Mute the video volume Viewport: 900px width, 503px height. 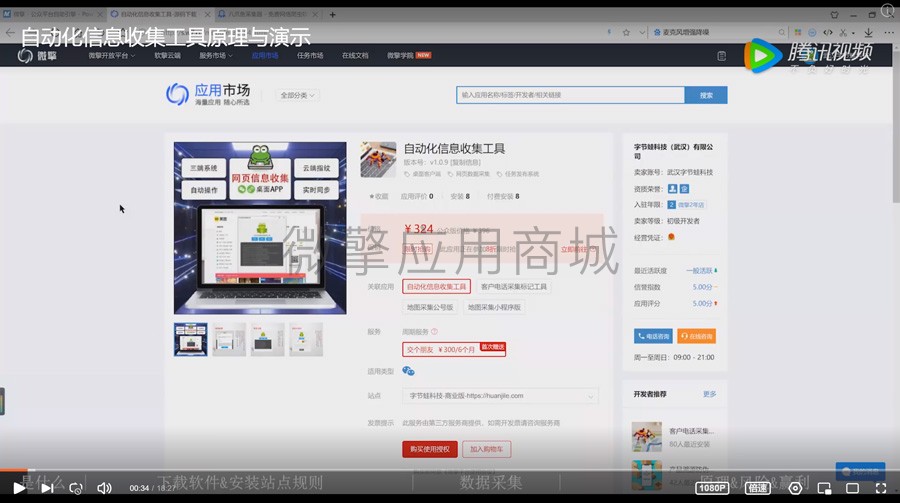(104, 488)
